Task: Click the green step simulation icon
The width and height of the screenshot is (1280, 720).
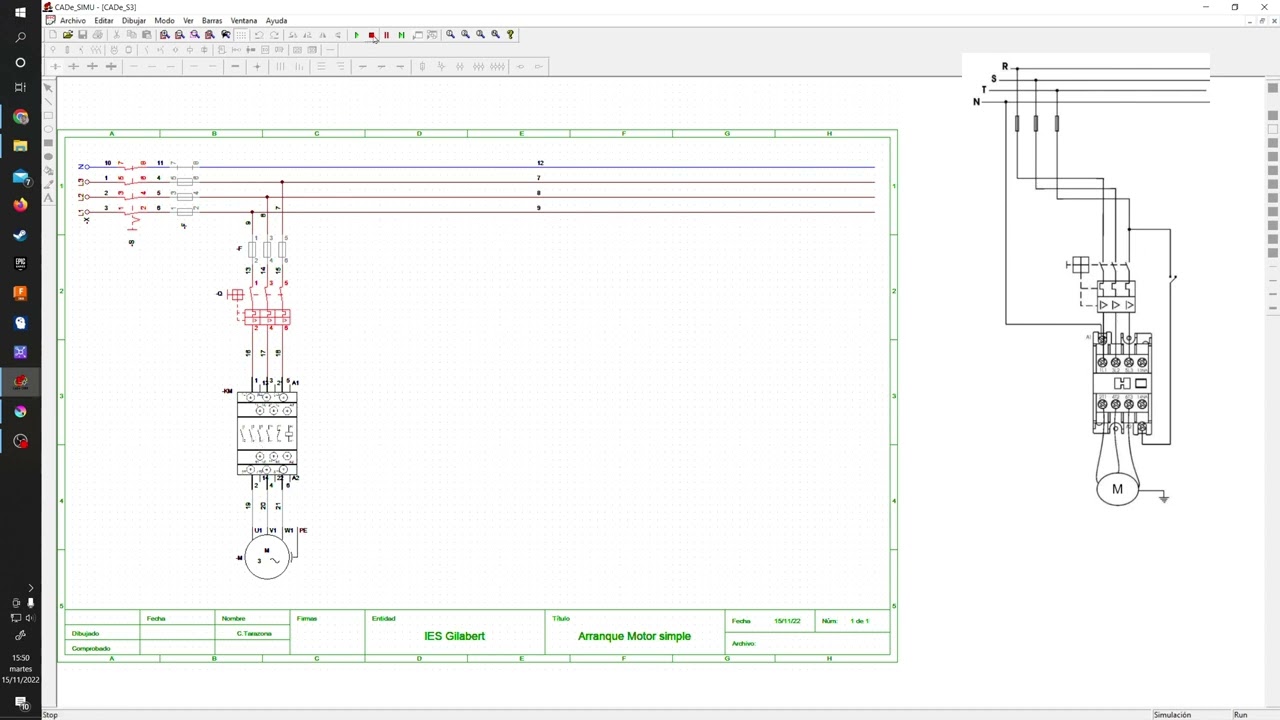Action: (401, 35)
